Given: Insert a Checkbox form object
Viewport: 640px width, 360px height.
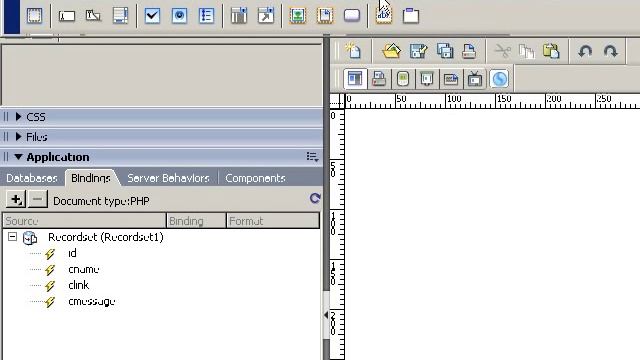Looking at the screenshot, I should [152, 16].
